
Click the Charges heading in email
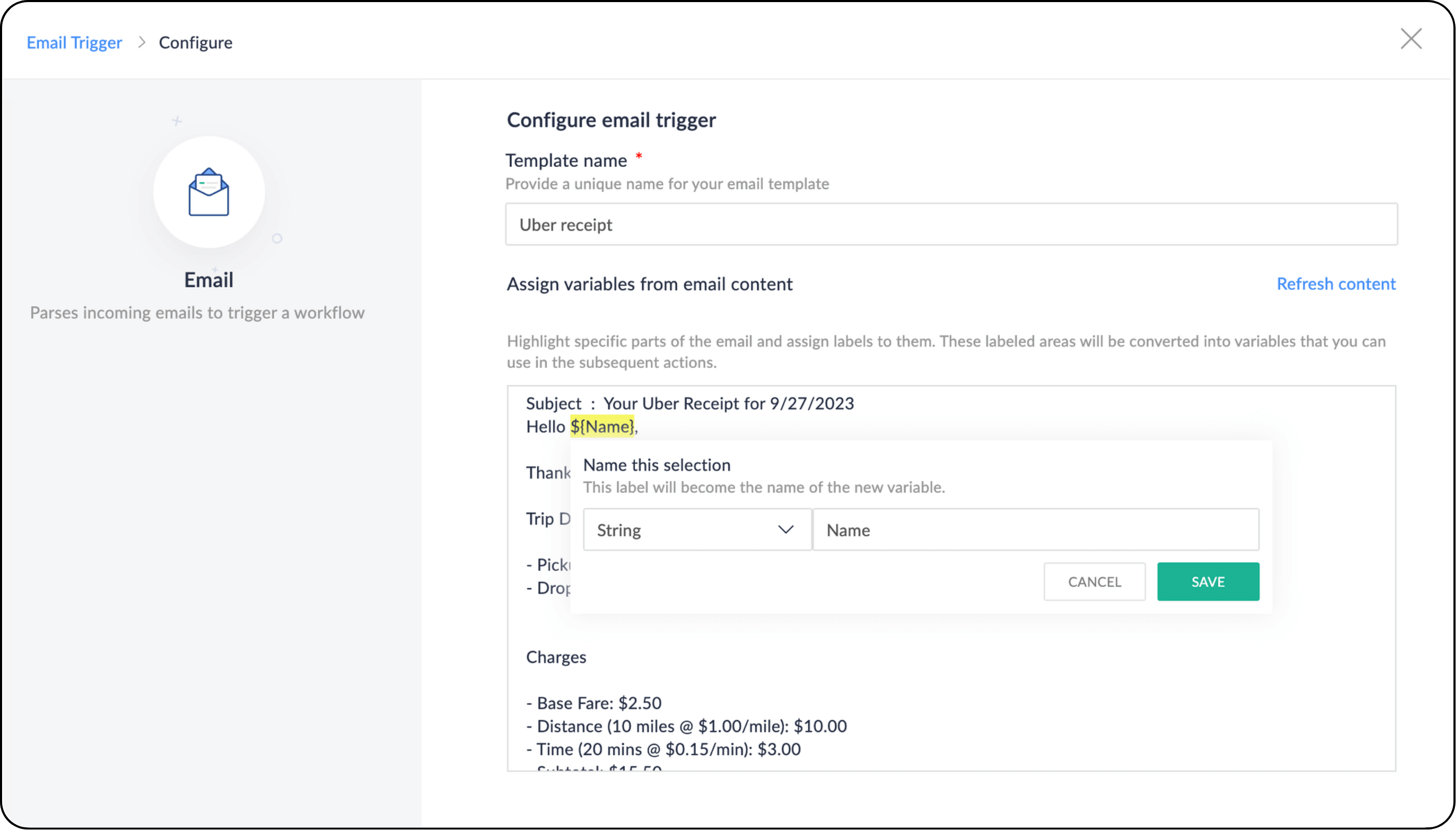[x=556, y=657]
